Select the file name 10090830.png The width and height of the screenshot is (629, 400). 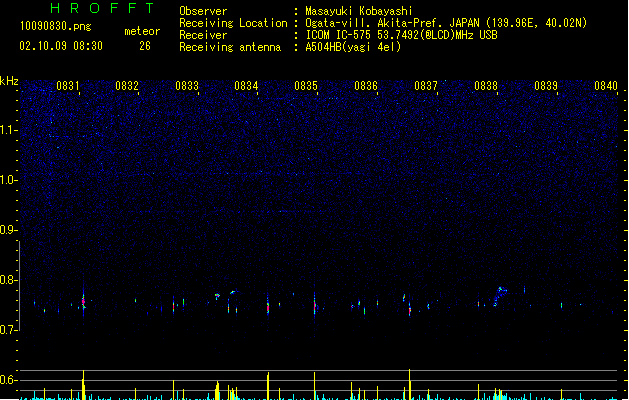click(x=55, y=26)
